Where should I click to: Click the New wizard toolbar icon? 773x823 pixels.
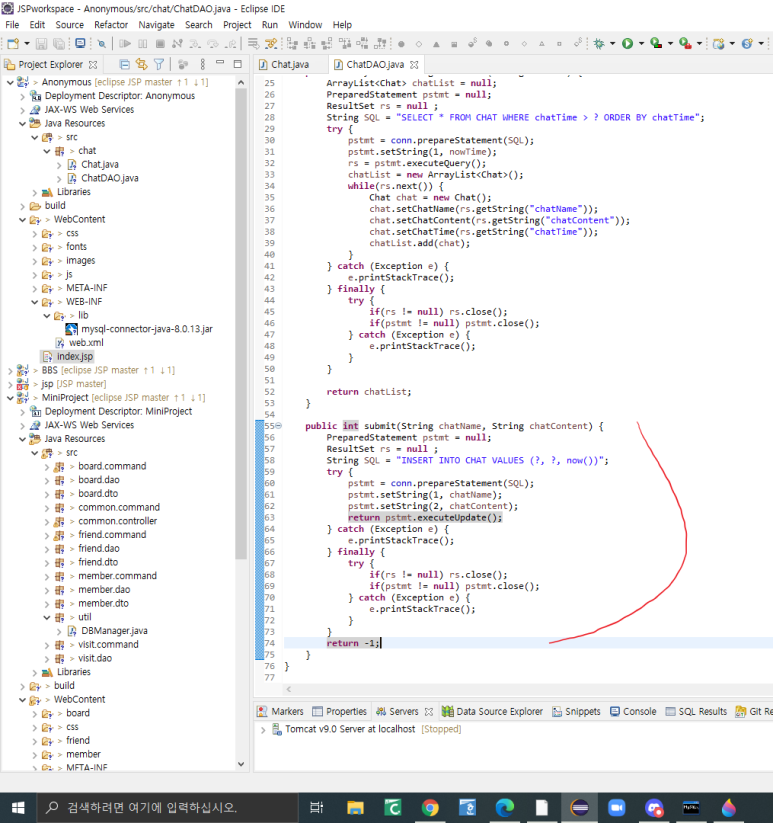click(x=13, y=44)
